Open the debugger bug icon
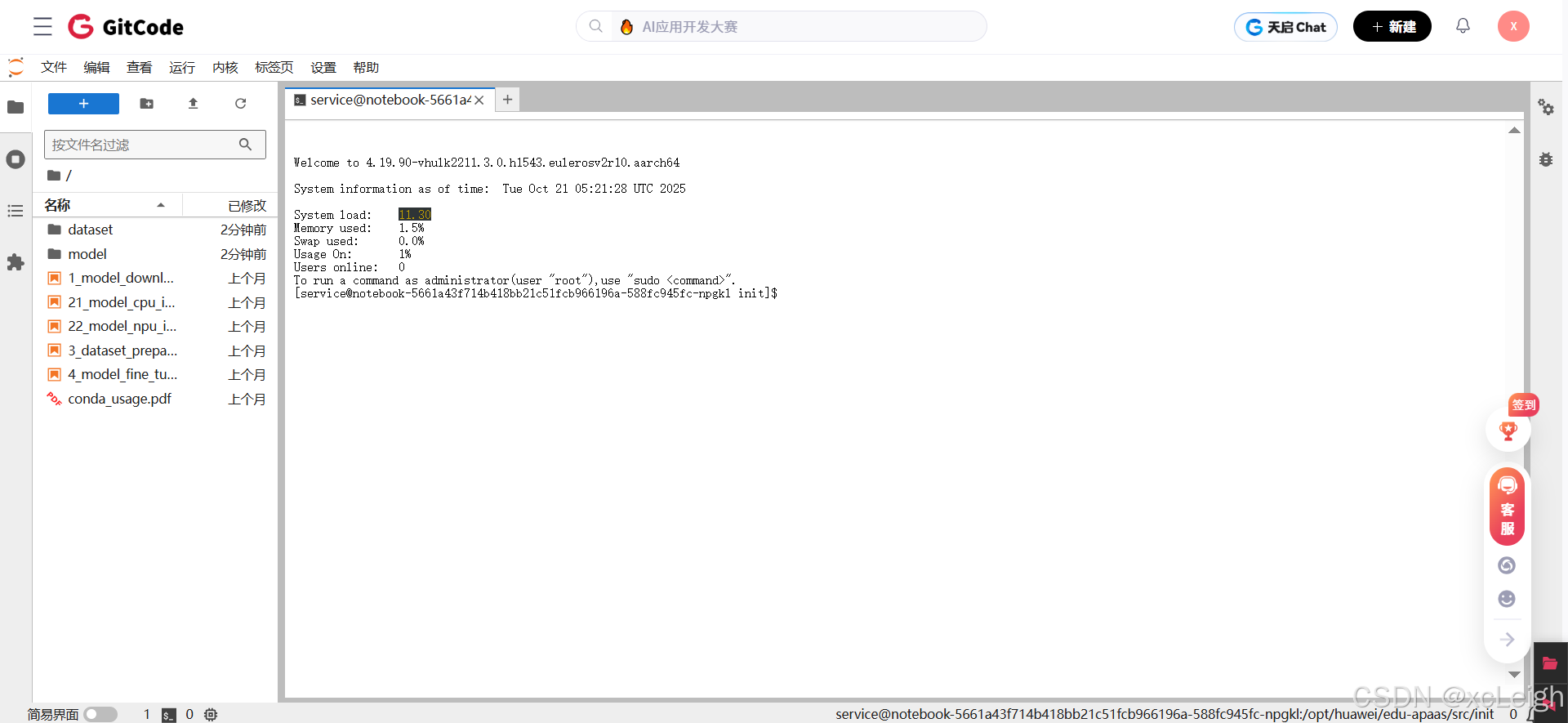1568x723 pixels. click(x=1546, y=159)
